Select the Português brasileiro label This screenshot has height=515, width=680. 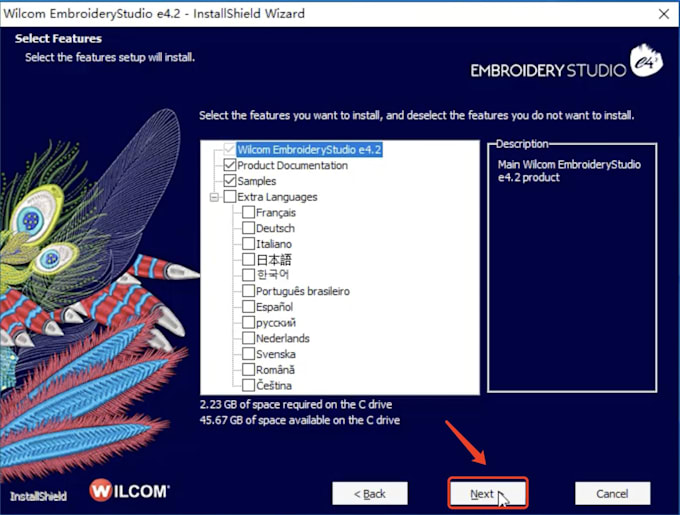(303, 291)
